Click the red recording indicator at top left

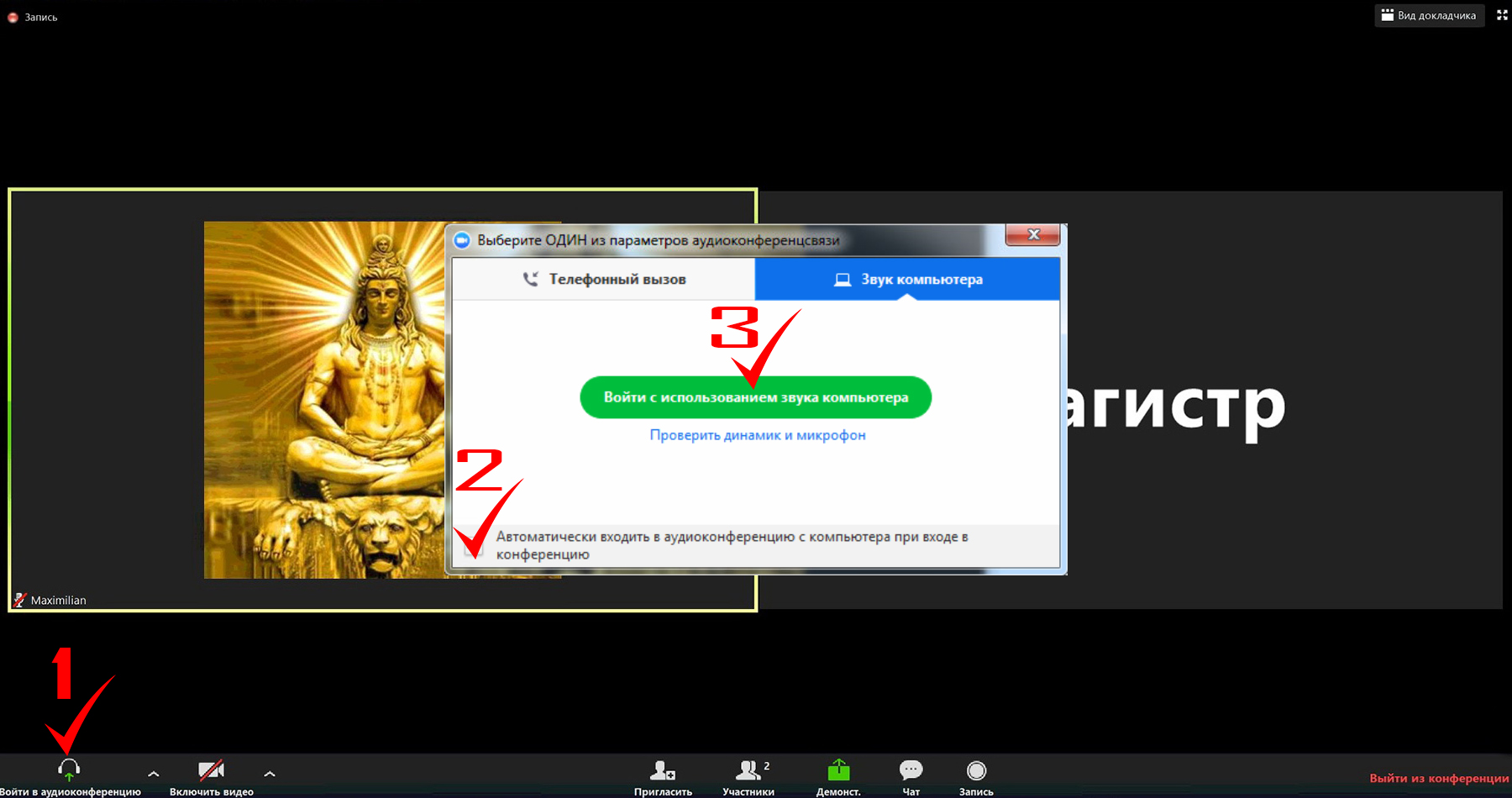click(13, 17)
